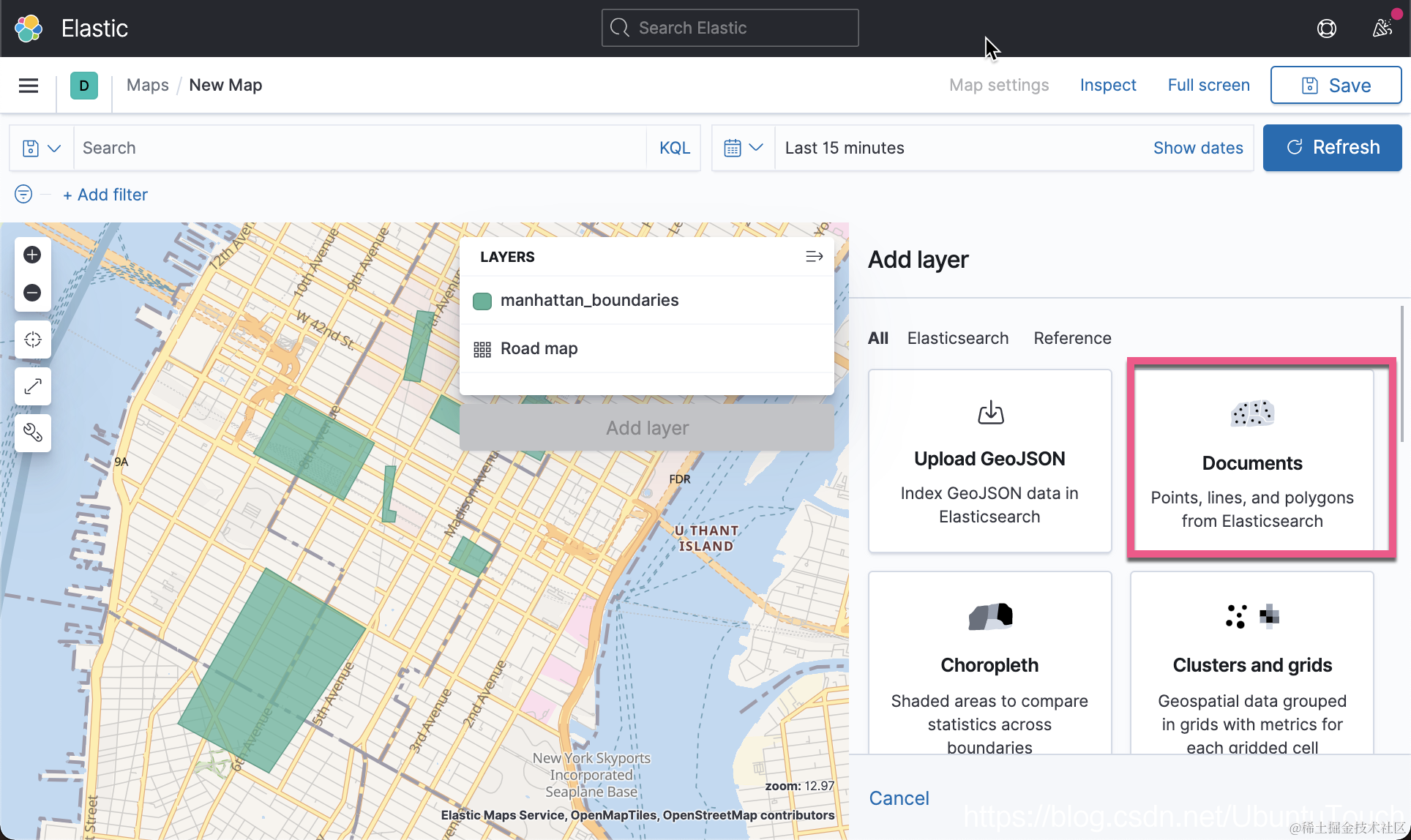Expand the saved query dropdown
The width and height of the screenshot is (1411, 840).
41,148
